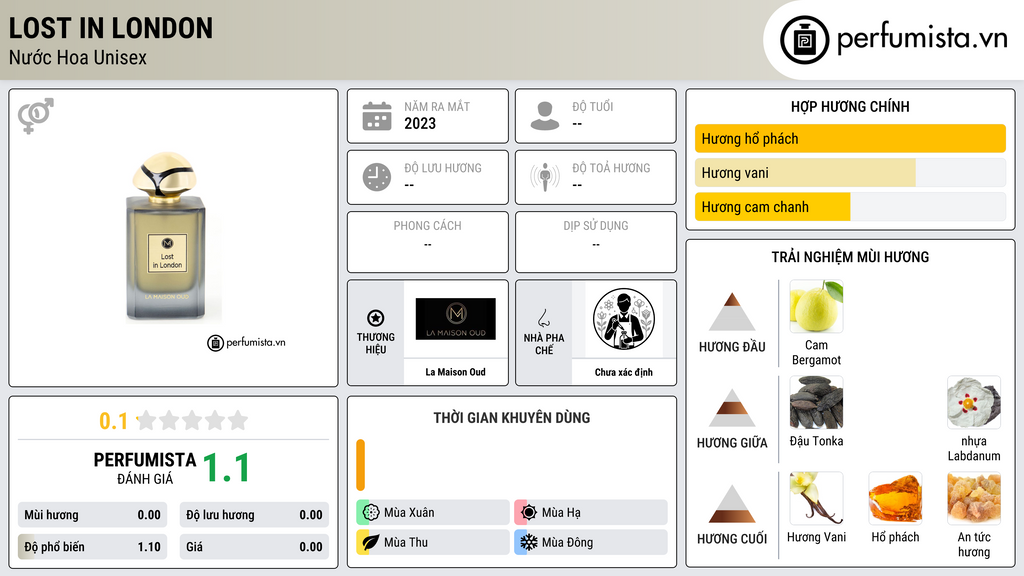Click the Hương vani accord bar
1024x576 pixels.
[850, 172]
